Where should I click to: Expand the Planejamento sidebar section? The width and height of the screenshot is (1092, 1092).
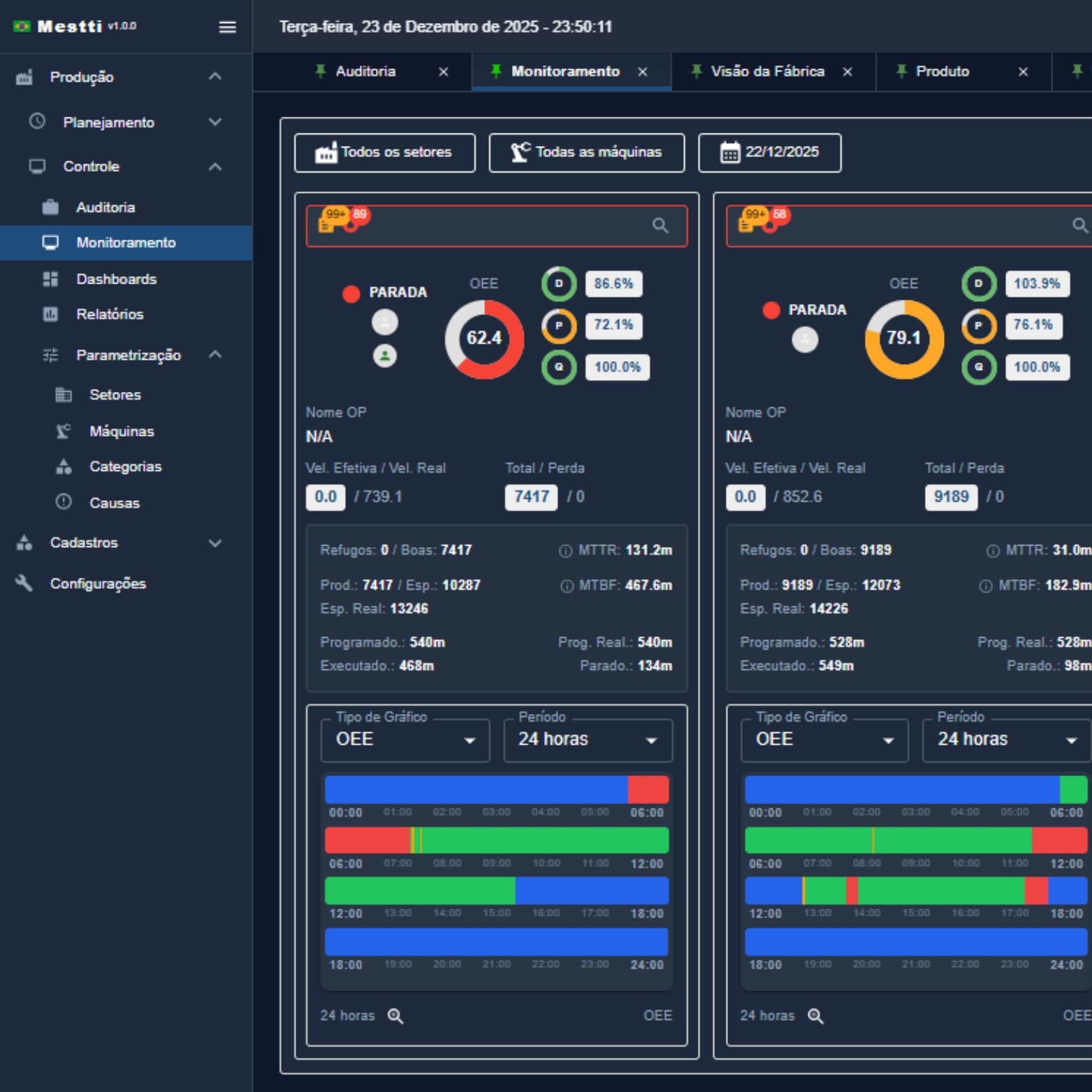[x=215, y=122]
